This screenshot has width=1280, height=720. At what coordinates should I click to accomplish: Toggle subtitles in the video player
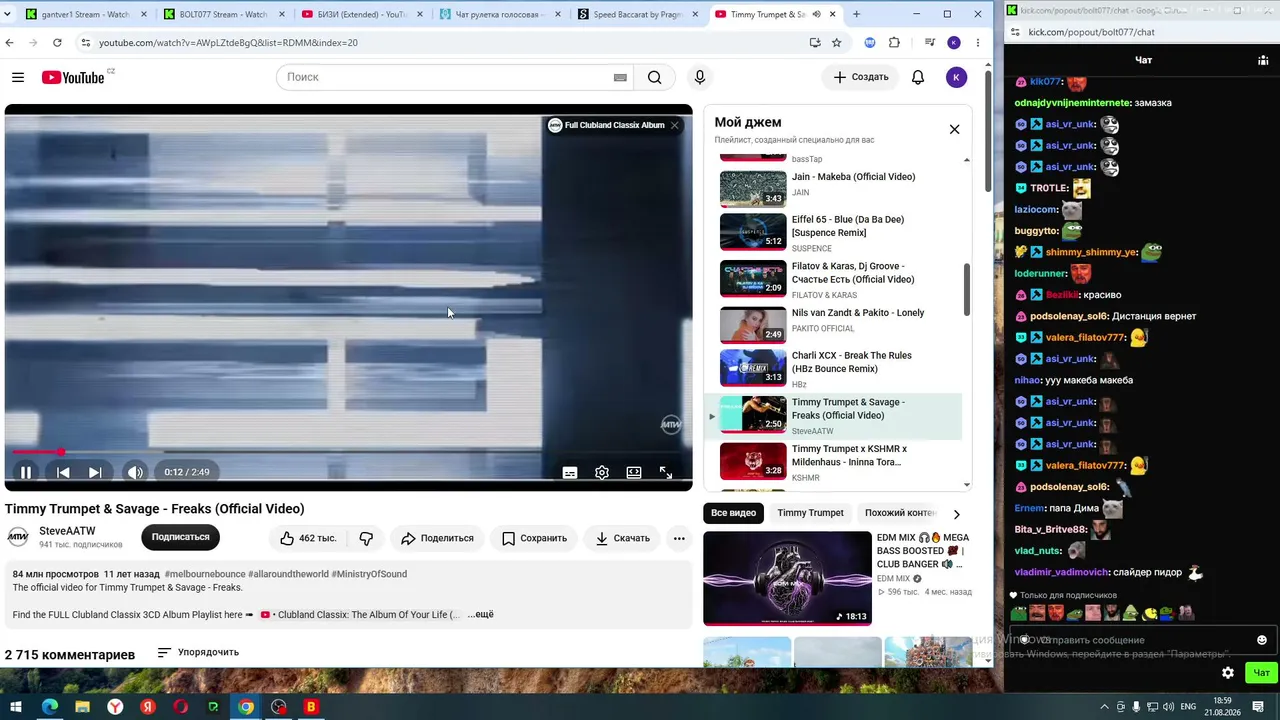(570, 473)
